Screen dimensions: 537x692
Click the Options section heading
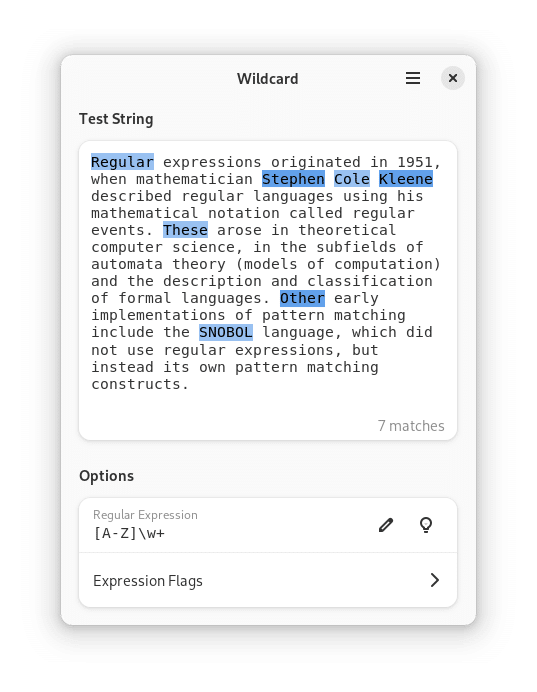[x=106, y=476]
